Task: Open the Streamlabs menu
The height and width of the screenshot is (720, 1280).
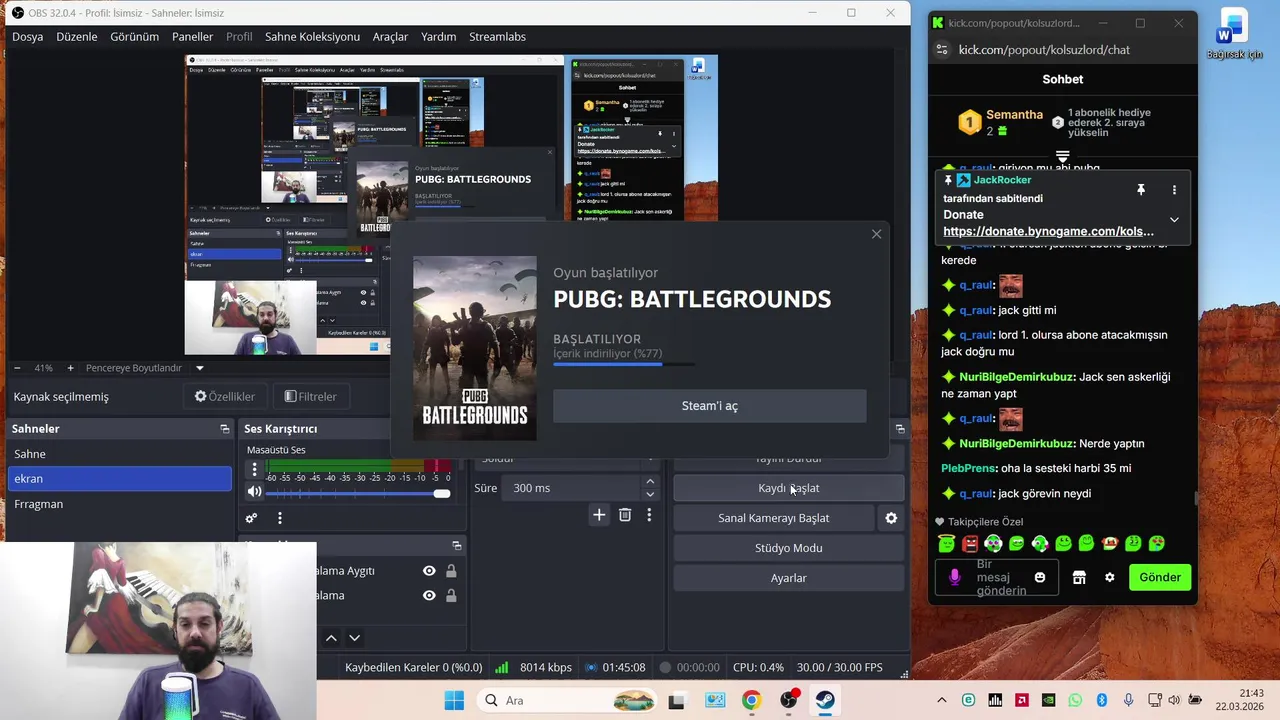Action: (x=497, y=36)
